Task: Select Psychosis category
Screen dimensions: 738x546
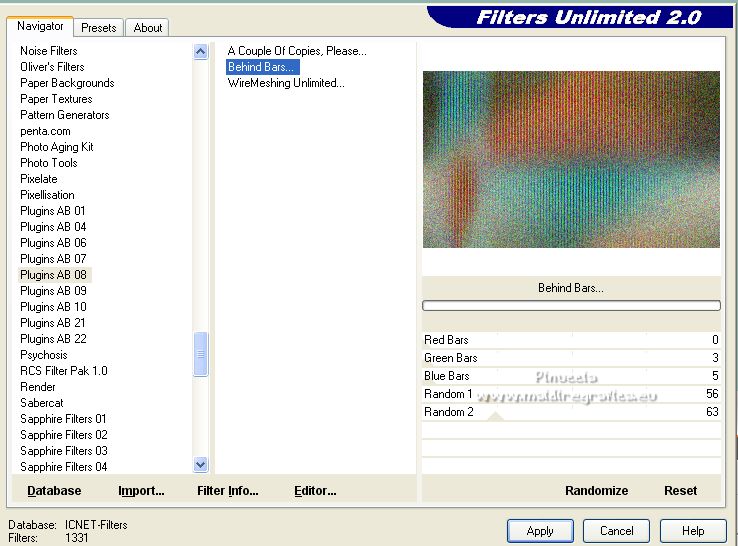Action: pos(44,355)
